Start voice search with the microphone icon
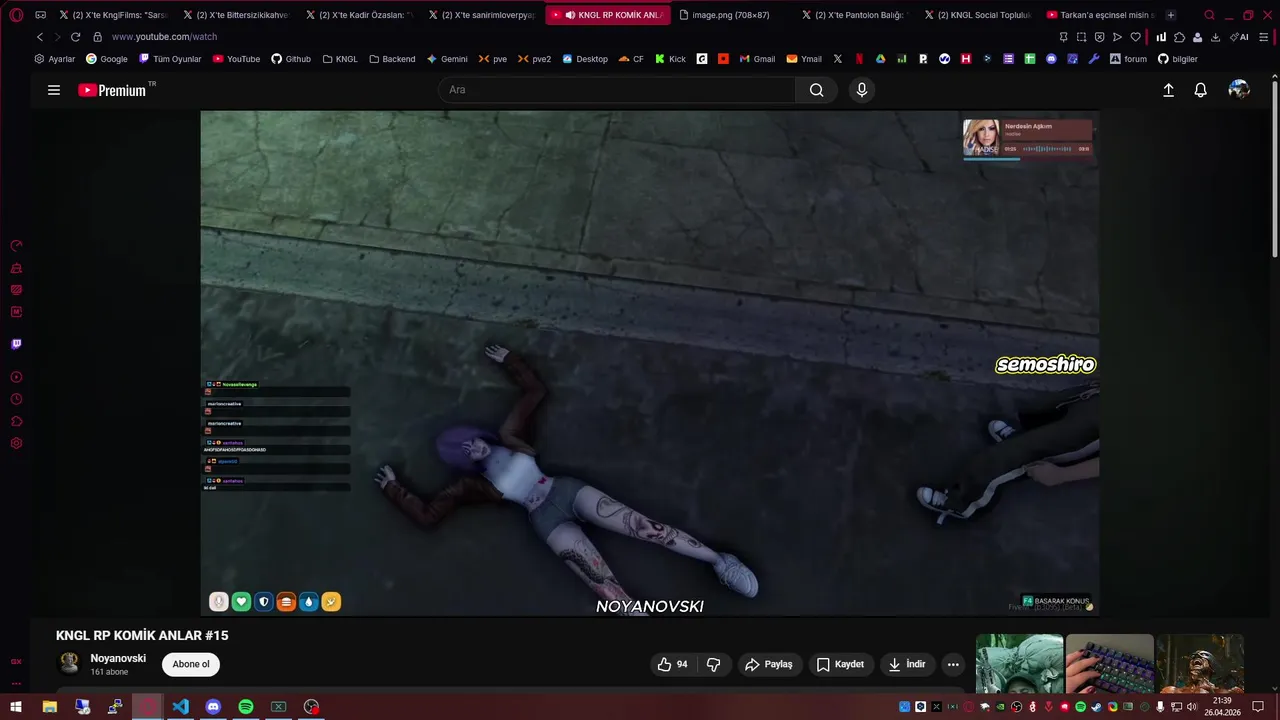1280x720 pixels. [862, 90]
